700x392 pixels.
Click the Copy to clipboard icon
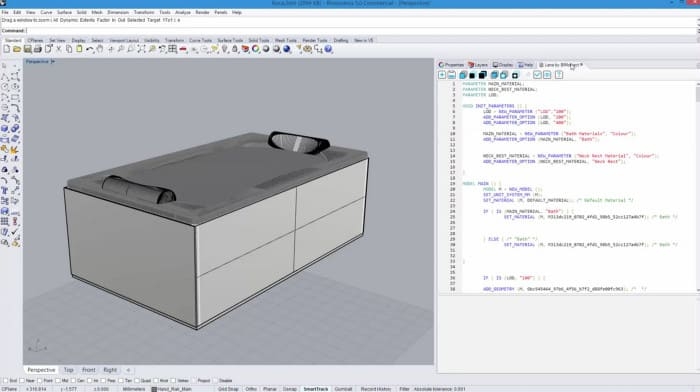69,49
